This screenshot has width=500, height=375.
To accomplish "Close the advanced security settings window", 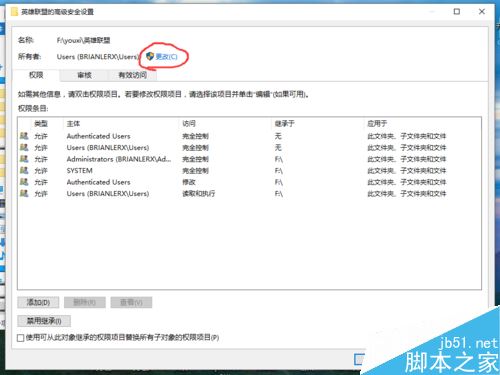I will pos(482,12).
